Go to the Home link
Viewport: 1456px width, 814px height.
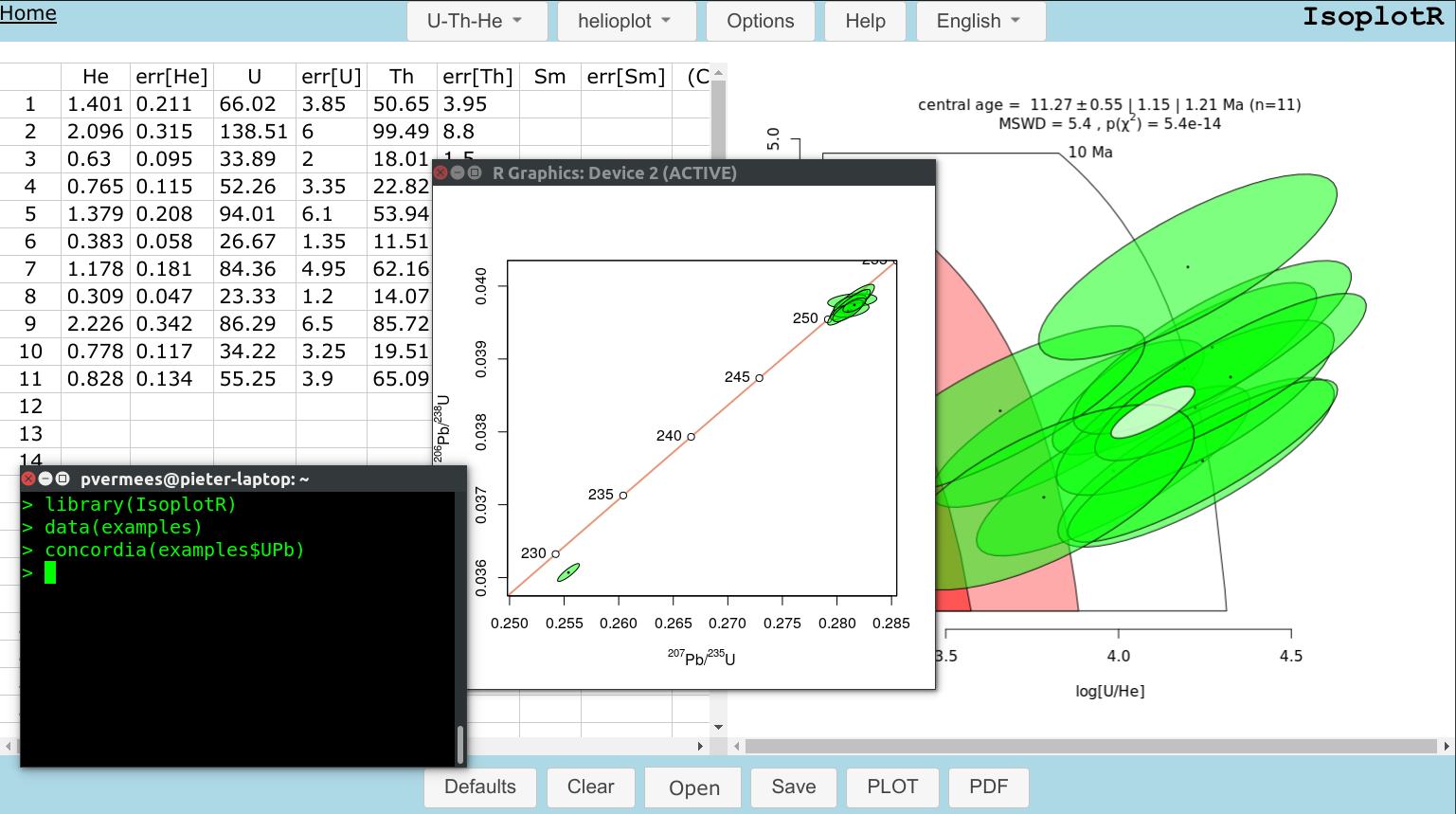pyautogui.click(x=28, y=13)
